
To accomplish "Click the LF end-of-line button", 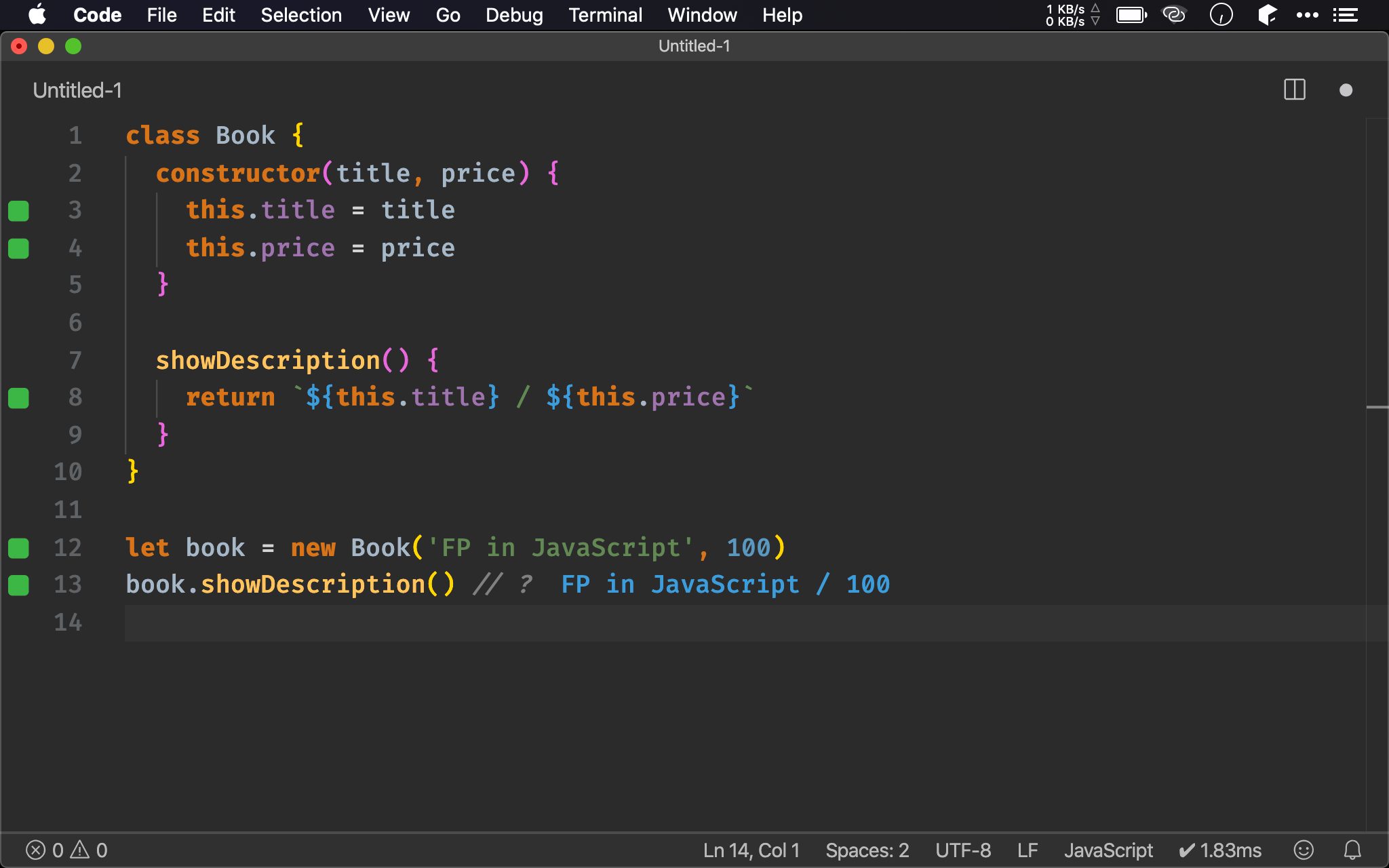I will click(x=1027, y=850).
